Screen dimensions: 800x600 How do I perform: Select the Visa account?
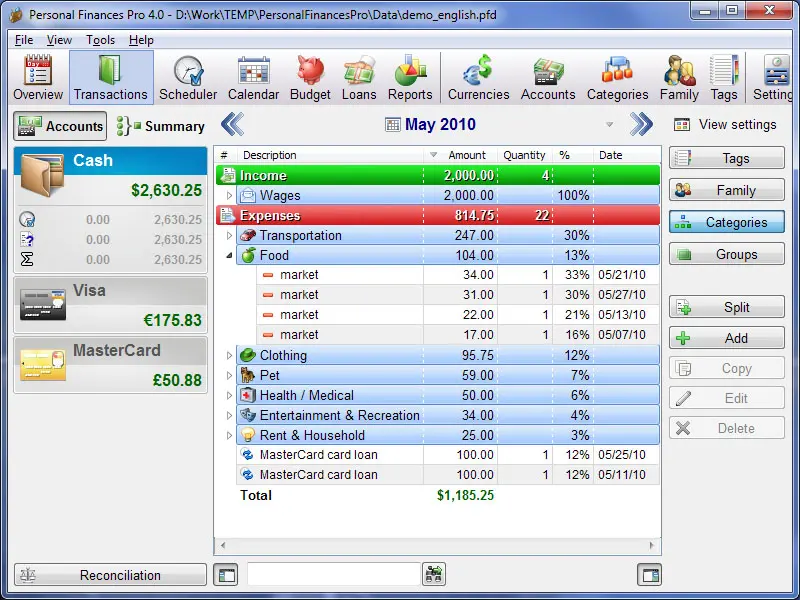[110, 290]
